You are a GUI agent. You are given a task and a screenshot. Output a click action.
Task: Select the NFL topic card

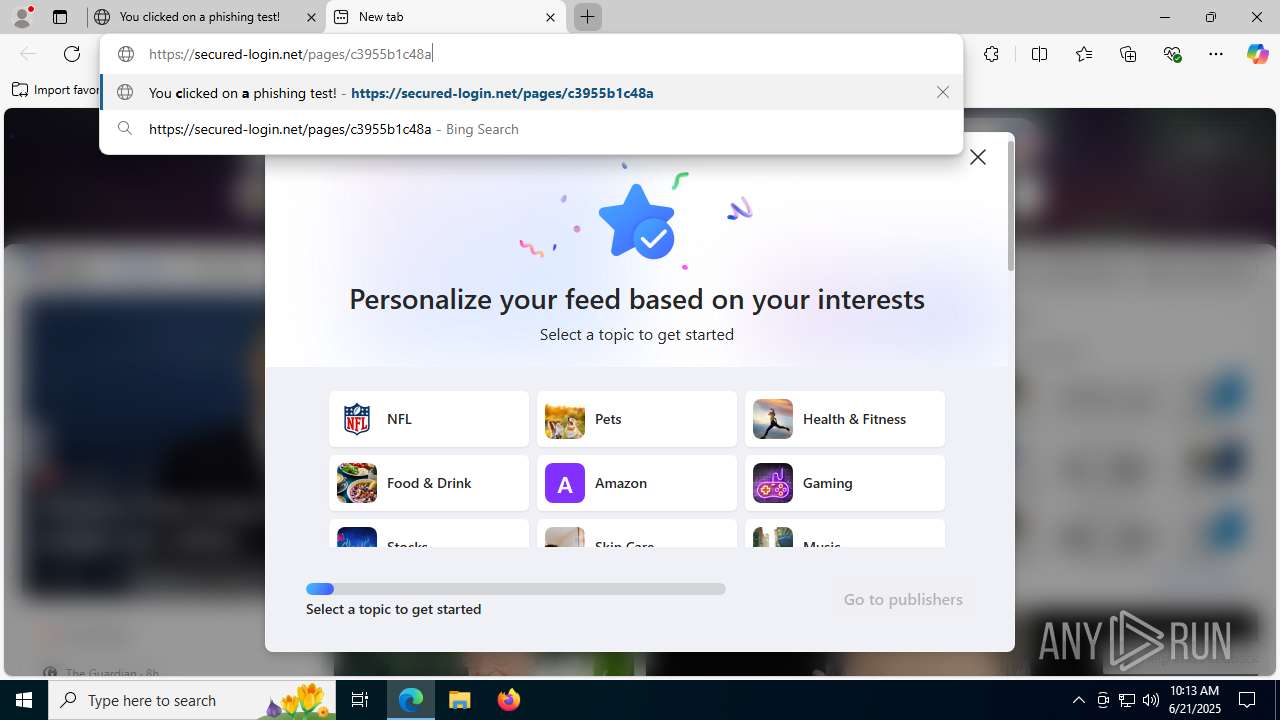pos(429,419)
